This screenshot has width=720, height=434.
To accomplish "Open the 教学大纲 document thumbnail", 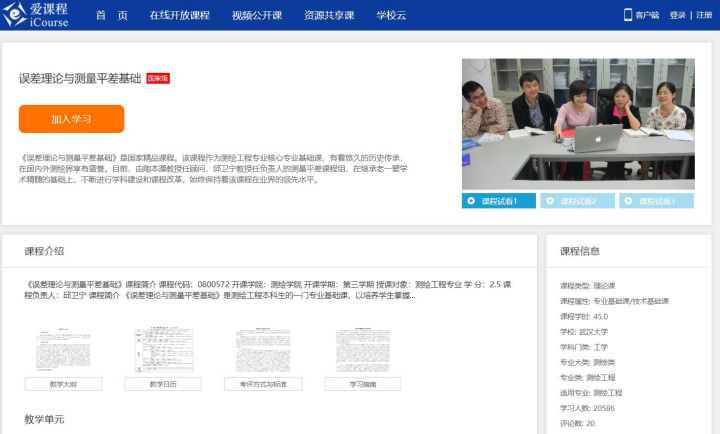I will coord(62,350).
